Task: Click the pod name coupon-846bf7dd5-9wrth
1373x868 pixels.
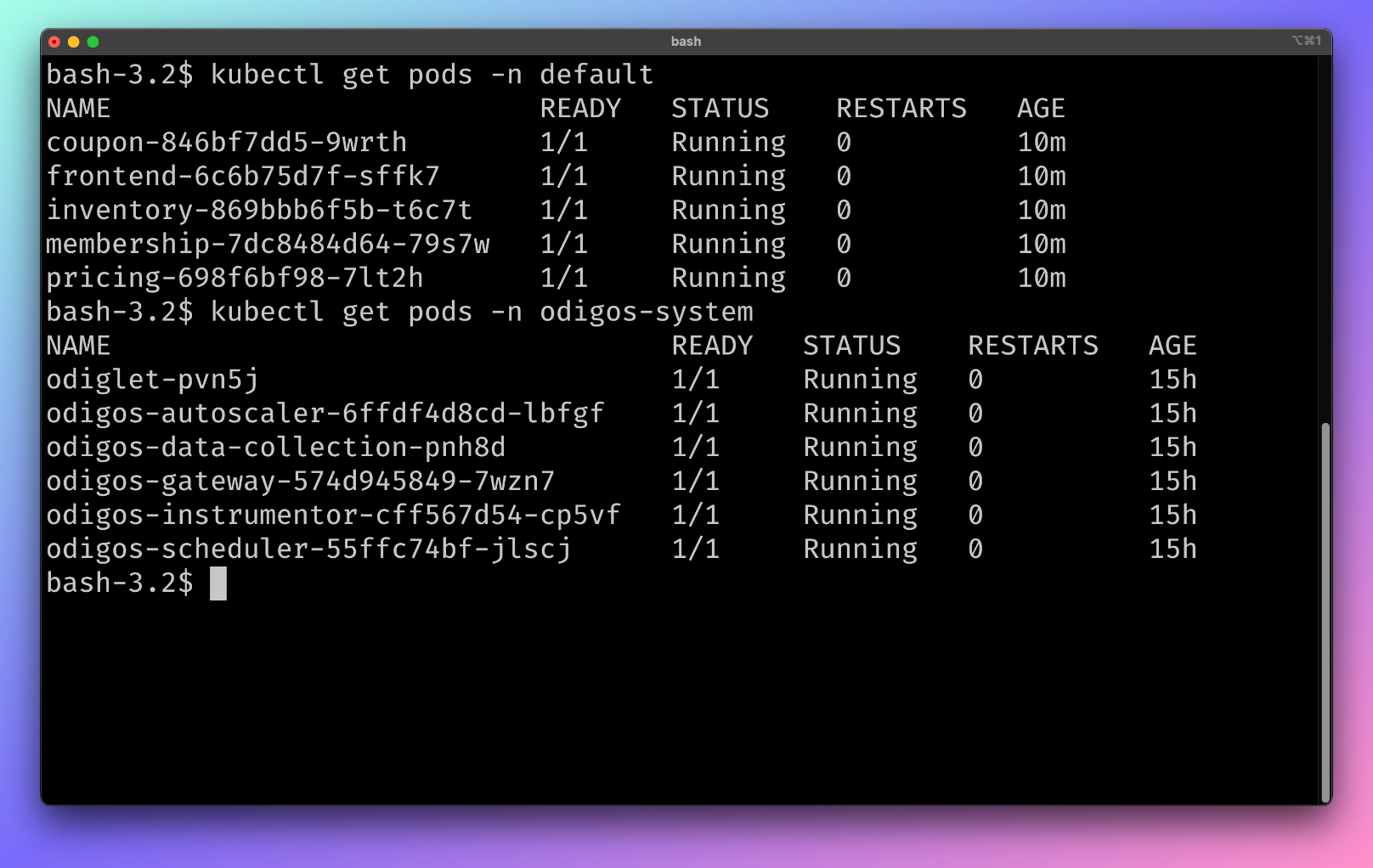Action: (x=226, y=143)
